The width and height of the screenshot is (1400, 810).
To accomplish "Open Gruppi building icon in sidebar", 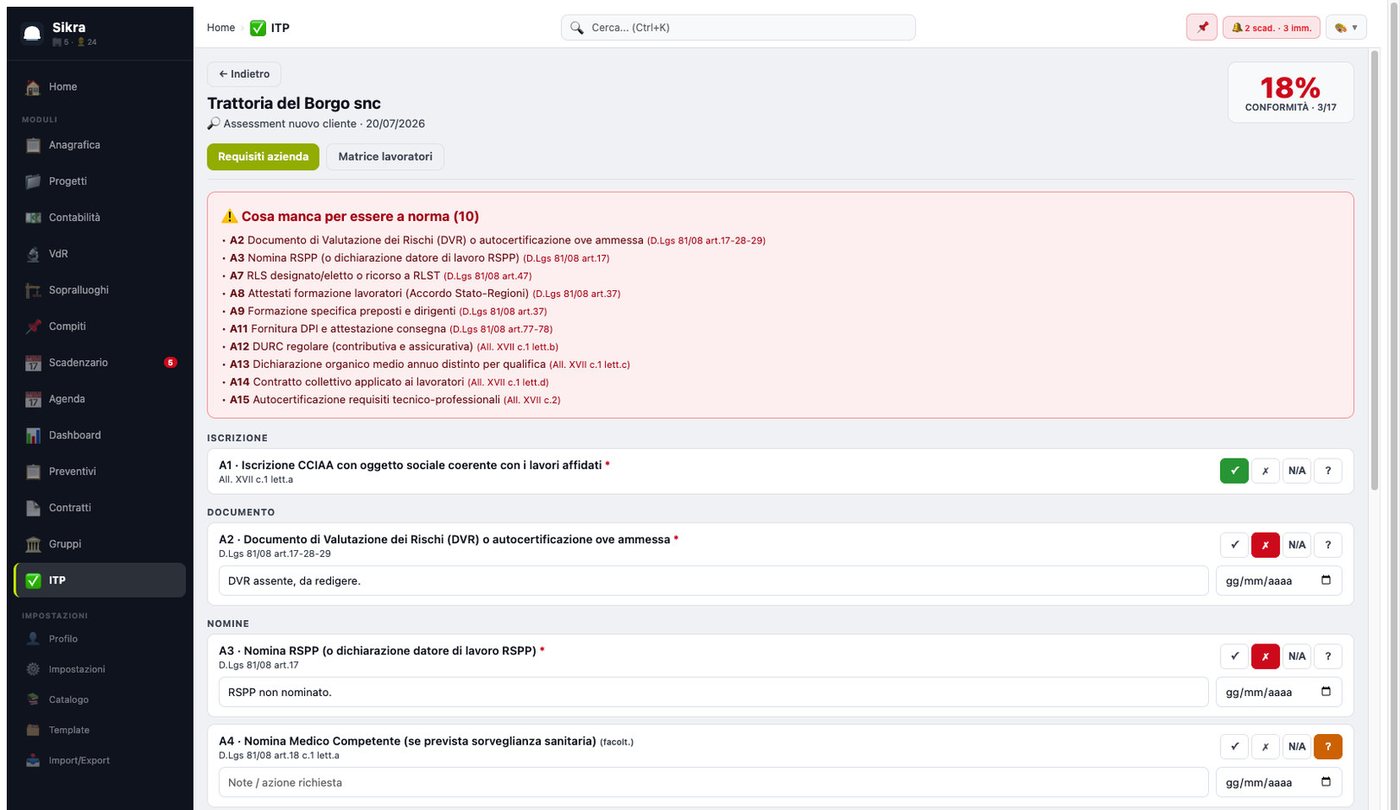I will pyautogui.click(x=33, y=544).
